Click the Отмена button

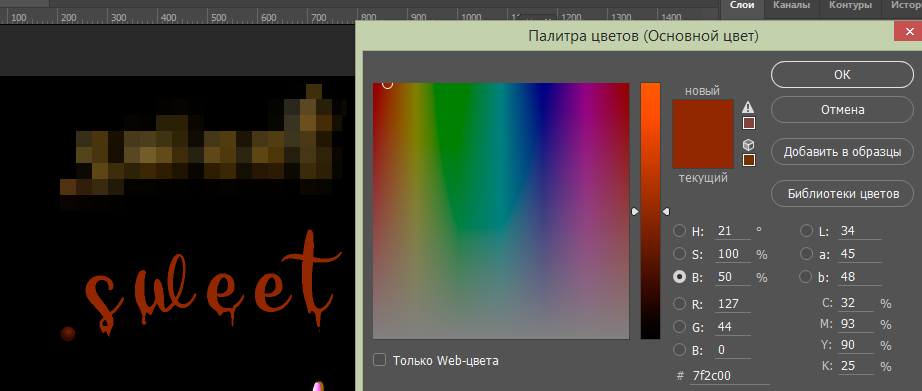tap(842, 110)
